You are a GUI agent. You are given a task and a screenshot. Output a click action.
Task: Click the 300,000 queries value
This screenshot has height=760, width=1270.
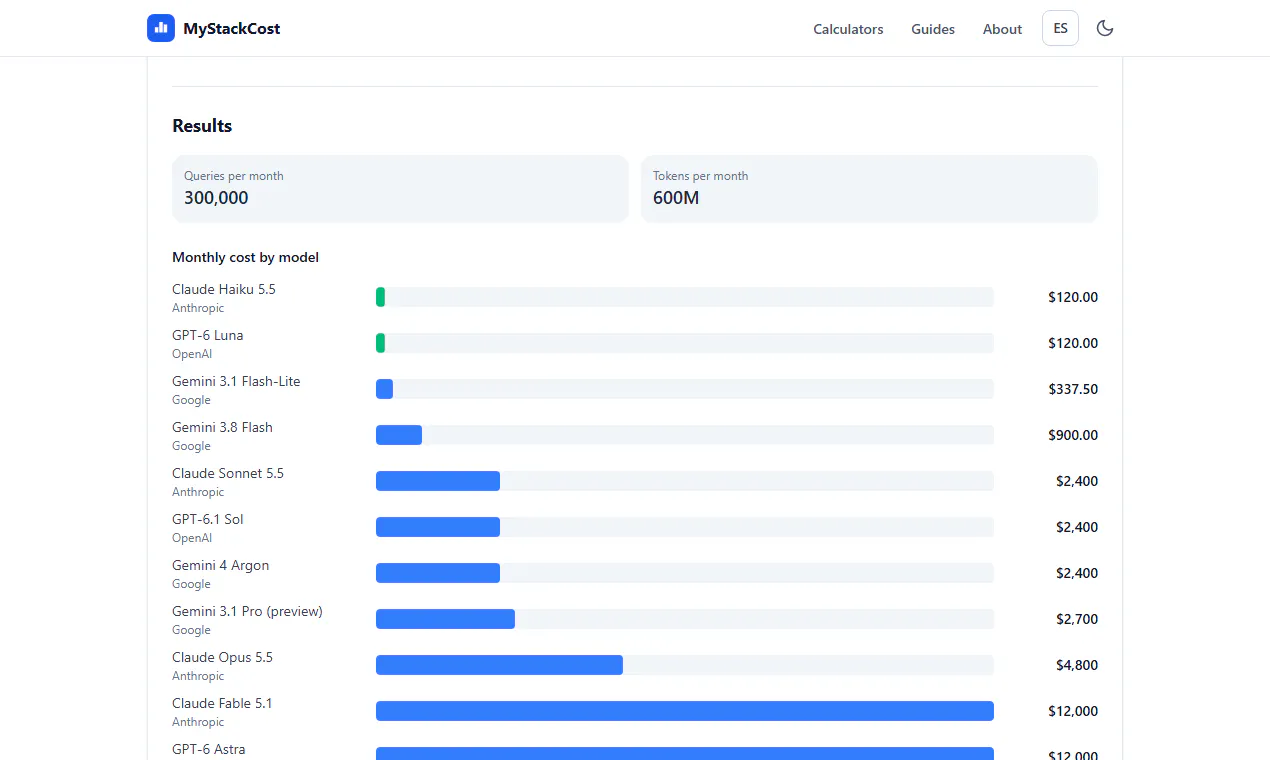(x=216, y=198)
